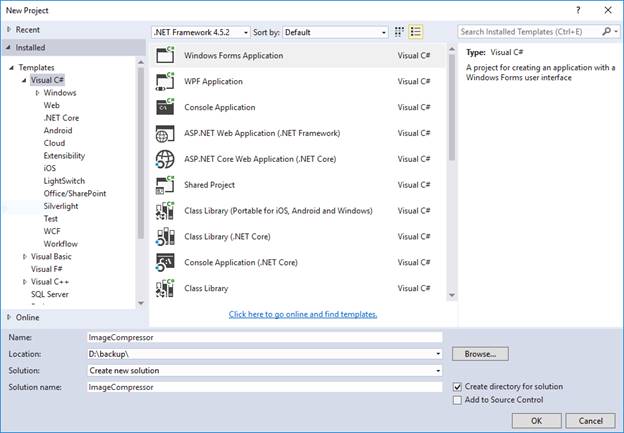624x433 pixels.
Task: Click the go online and find templates link
Action: 303,314
